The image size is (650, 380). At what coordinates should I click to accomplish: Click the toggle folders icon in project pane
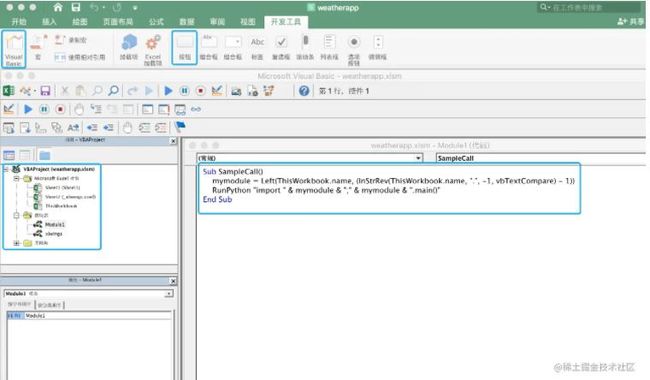(44, 155)
